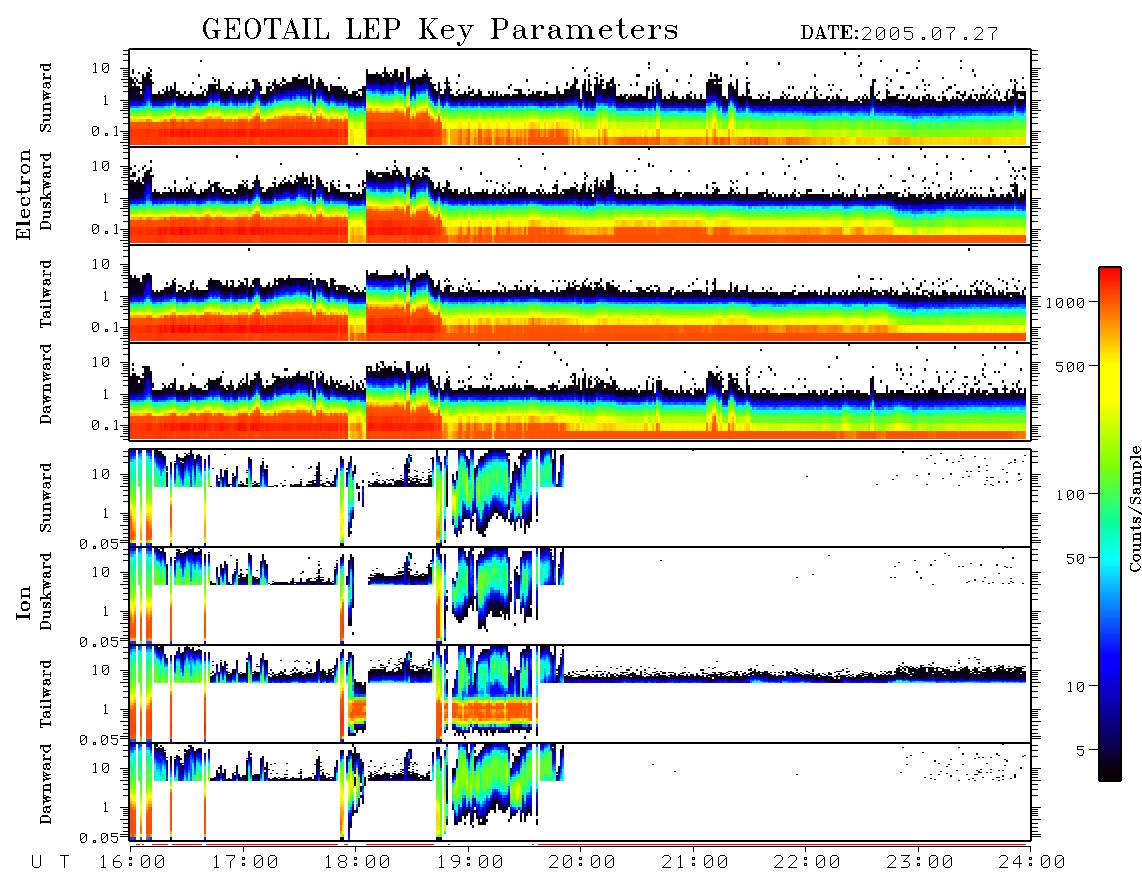Select the Electron "Tailward" axis label
The height and width of the screenshot is (880, 1142).
coord(46,293)
